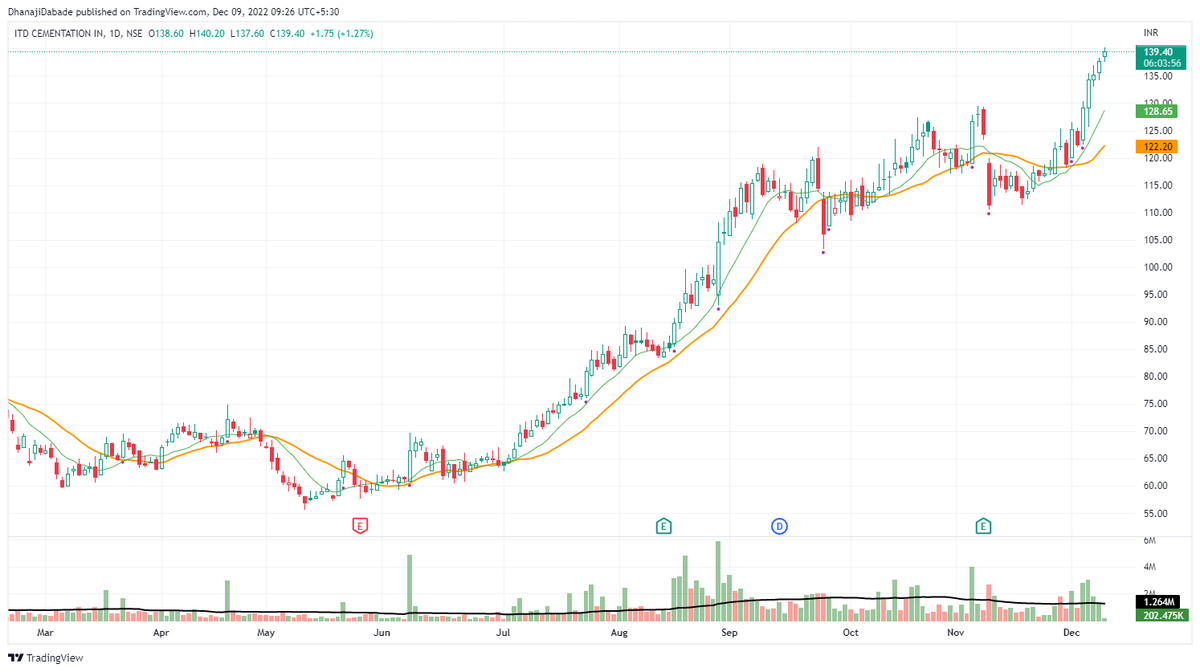Click the Nov label on time axis
The width and height of the screenshot is (1200, 672).
(955, 633)
